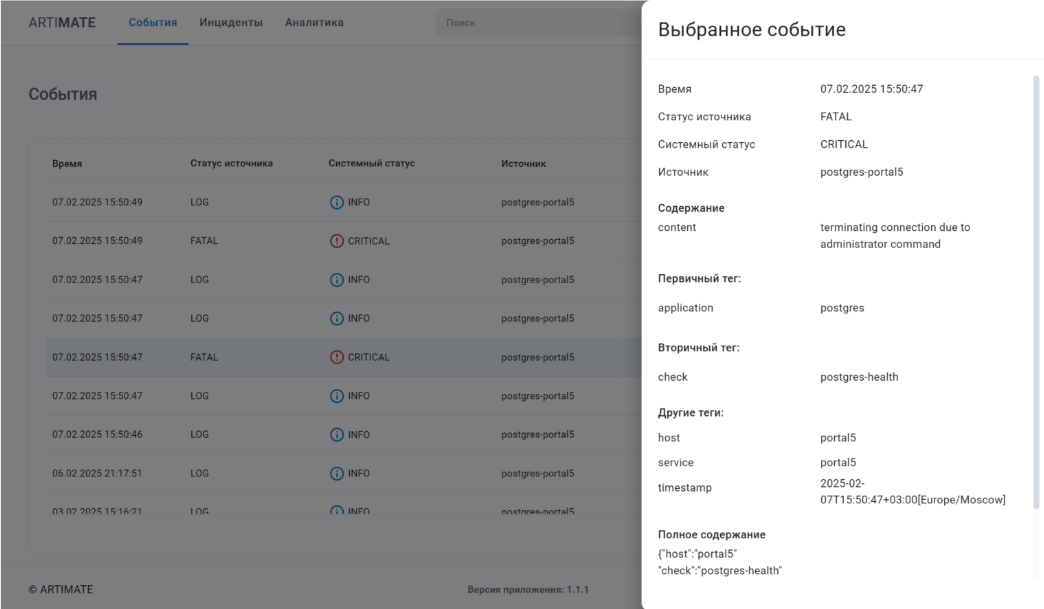Screen dimensions: 1044x609
Task: Focus the Поиск search field
Action: click(538, 23)
